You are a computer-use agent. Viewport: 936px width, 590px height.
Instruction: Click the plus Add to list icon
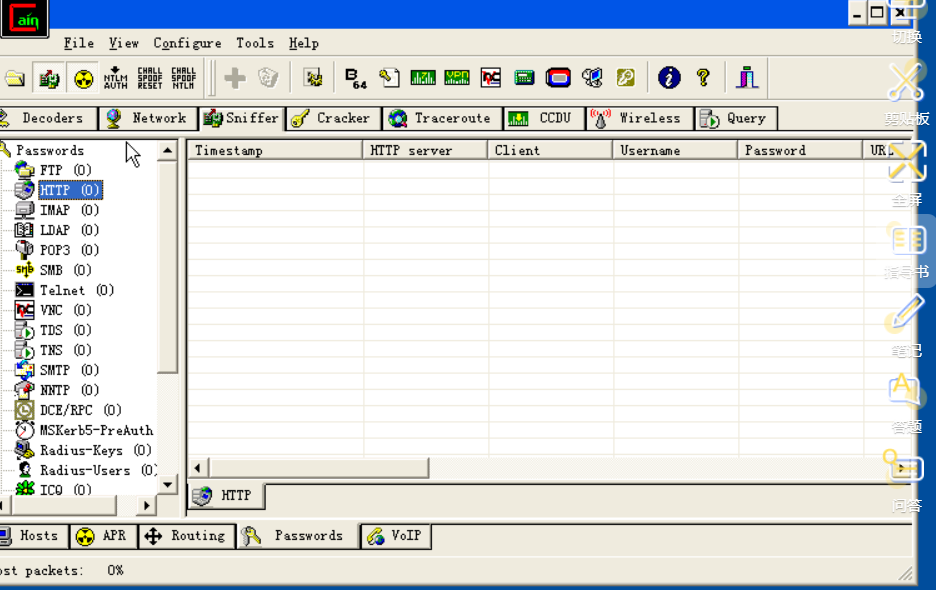pyautogui.click(x=235, y=78)
